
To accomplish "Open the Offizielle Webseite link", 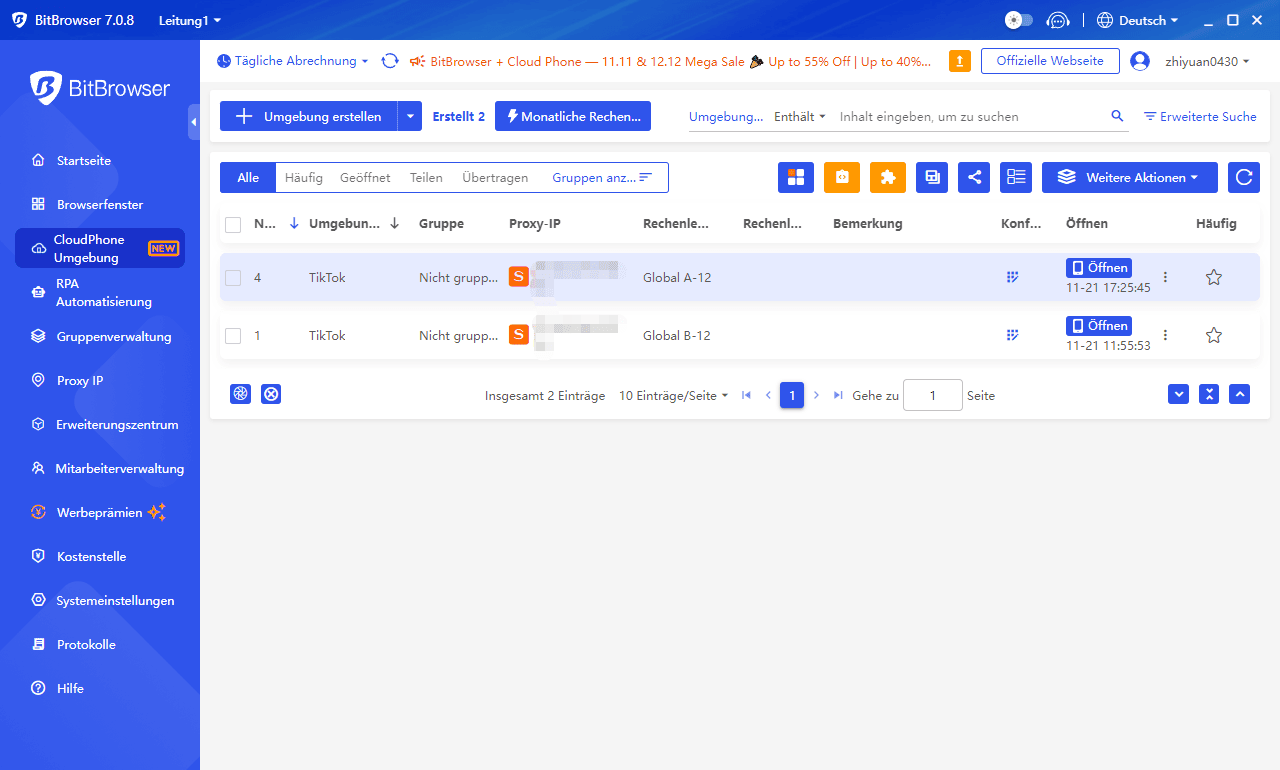I will pos(1049,61).
